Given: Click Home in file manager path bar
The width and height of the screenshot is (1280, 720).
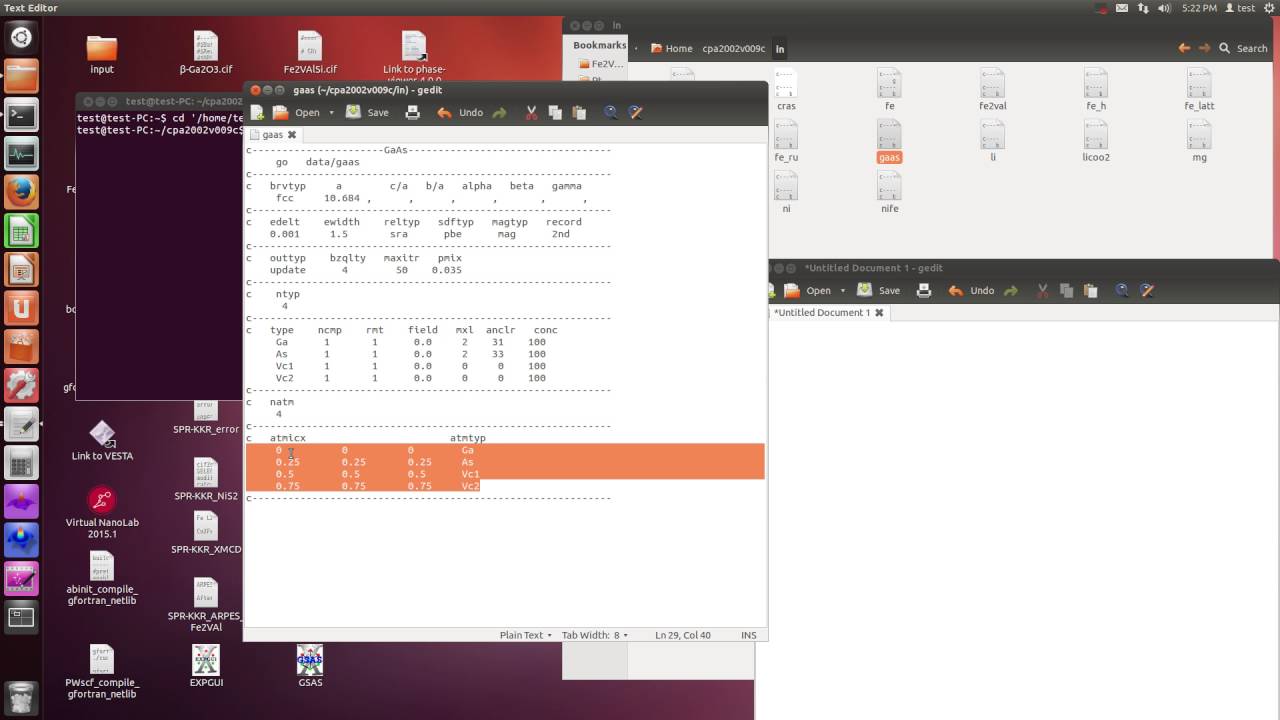Looking at the screenshot, I should [x=671, y=48].
